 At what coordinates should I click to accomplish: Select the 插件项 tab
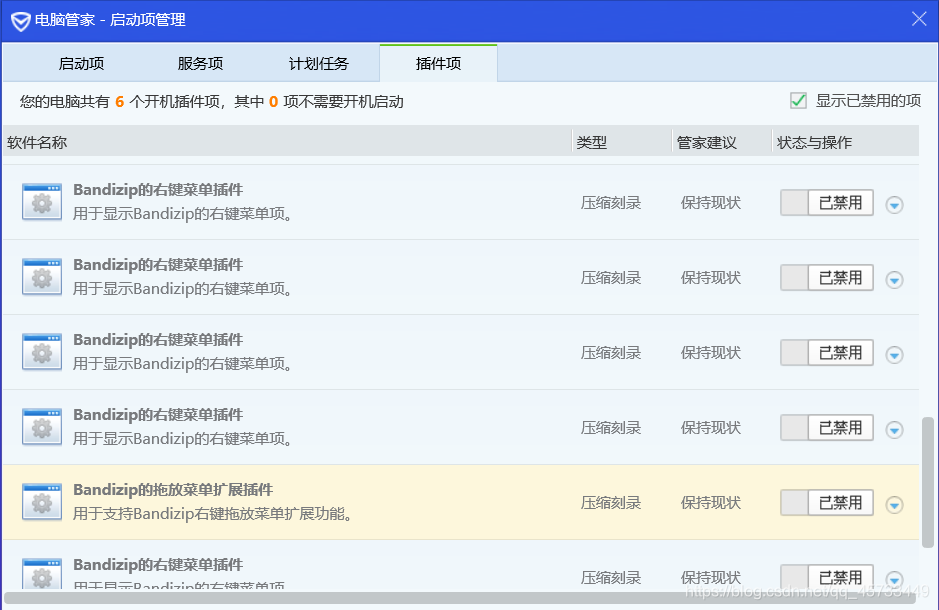tap(438, 63)
